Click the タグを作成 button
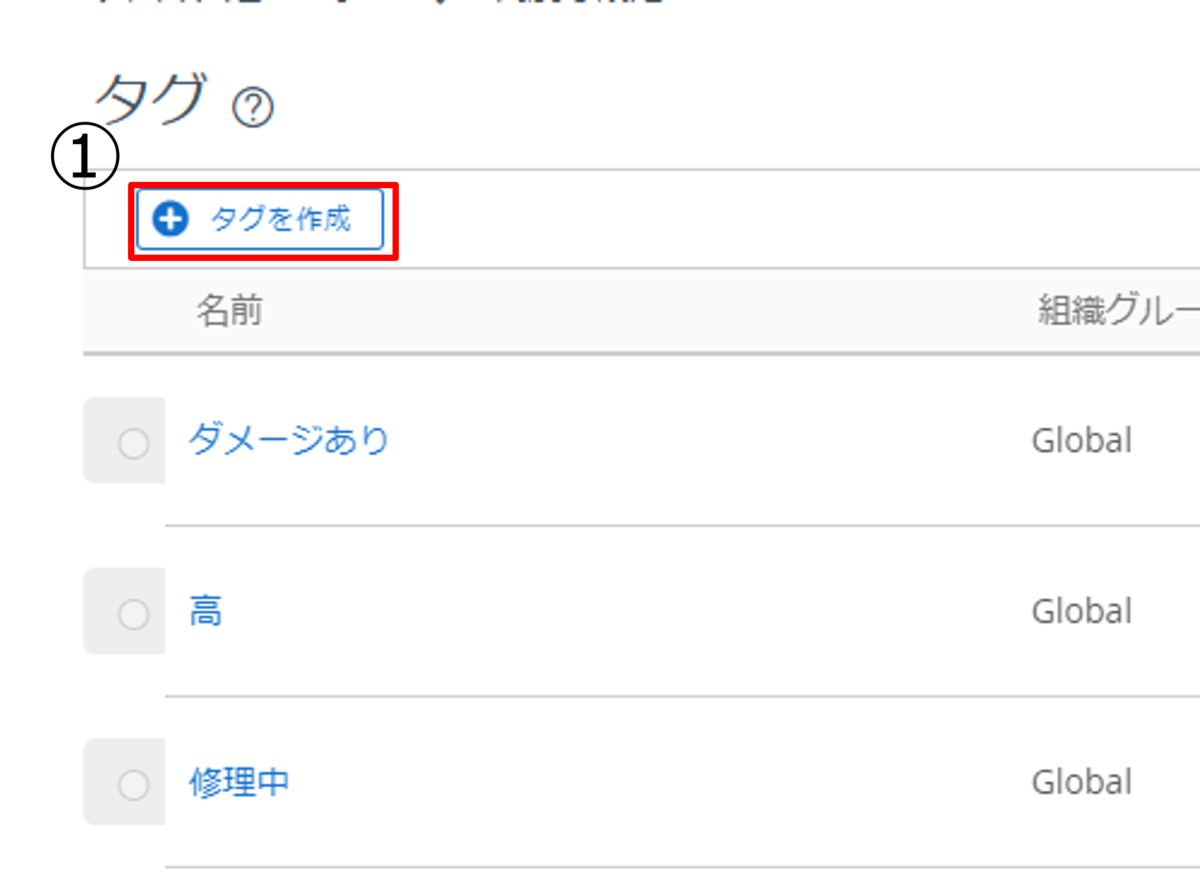Viewport: 1200px width, 878px height. (260, 219)
